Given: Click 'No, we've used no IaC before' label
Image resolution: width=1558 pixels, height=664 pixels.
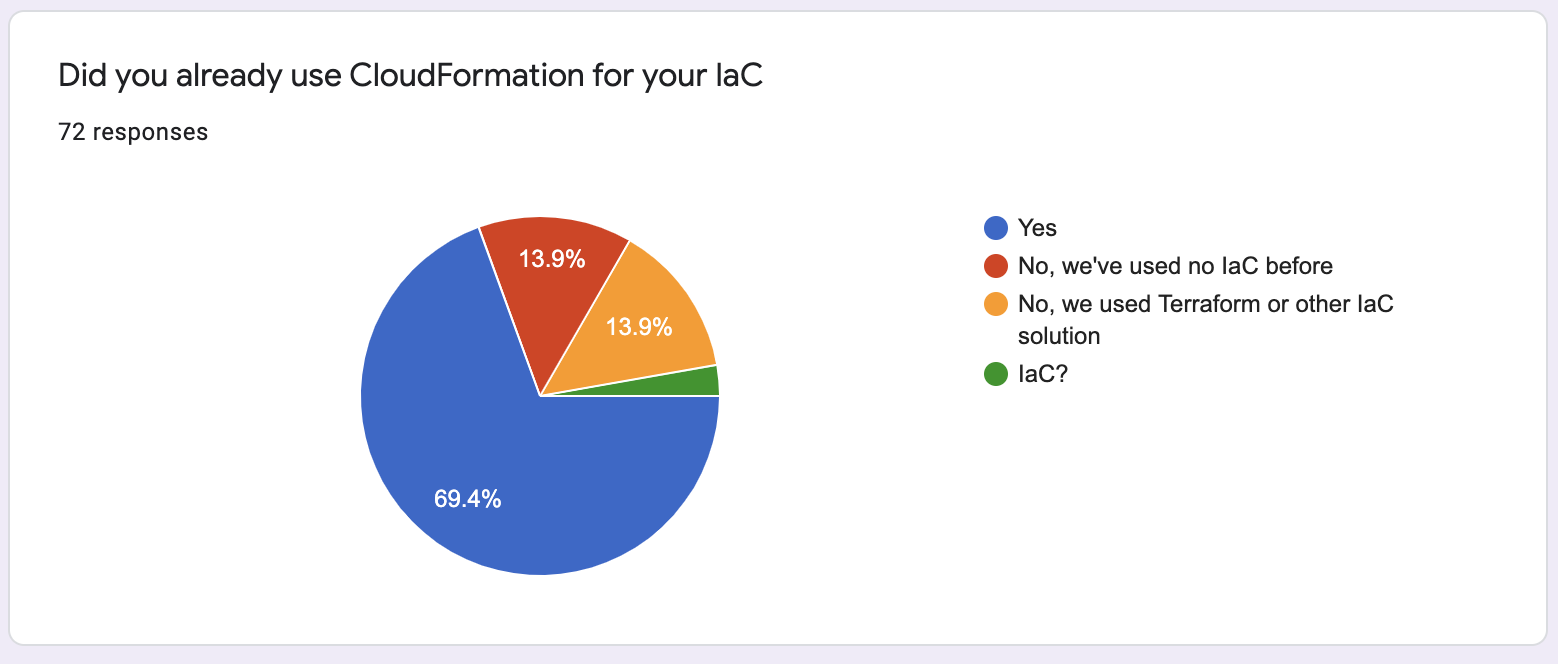Looking at the screenshot, I should 1175,266.
